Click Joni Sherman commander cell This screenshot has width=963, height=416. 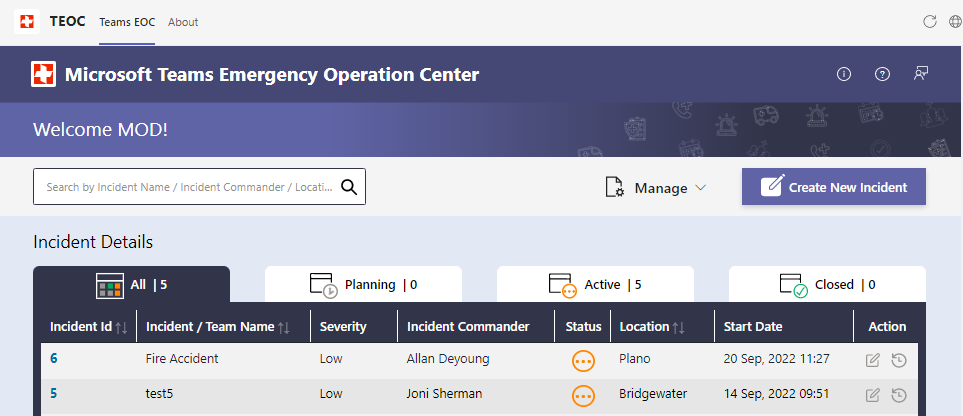[x=445, y=393]
